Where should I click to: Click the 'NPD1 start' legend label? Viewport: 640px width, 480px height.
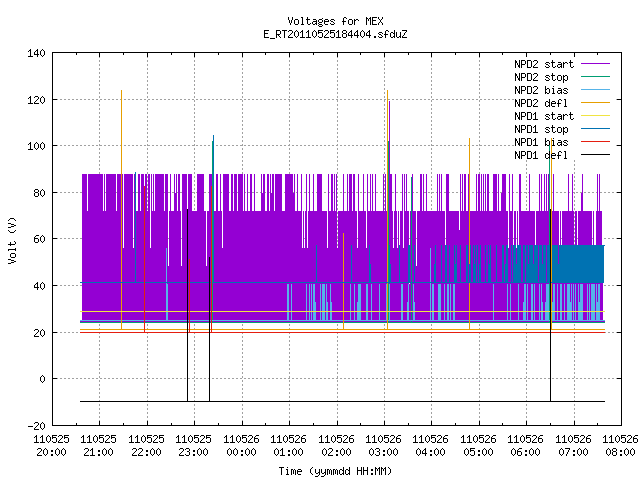[x=544, y=116]
